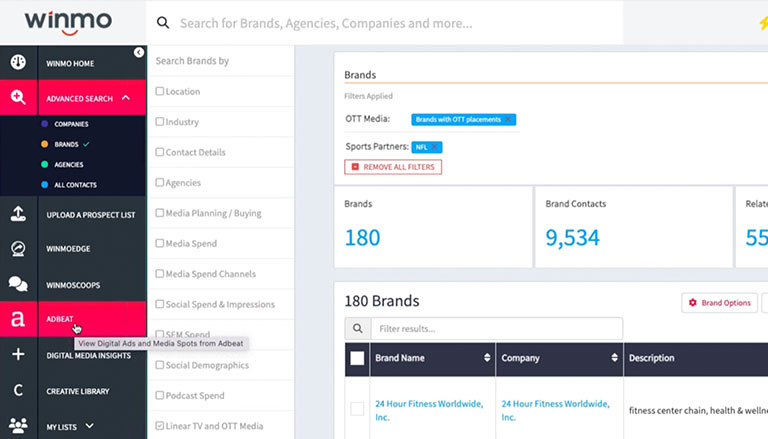Check the Media Spend Channels checkbox

point(160,273)
